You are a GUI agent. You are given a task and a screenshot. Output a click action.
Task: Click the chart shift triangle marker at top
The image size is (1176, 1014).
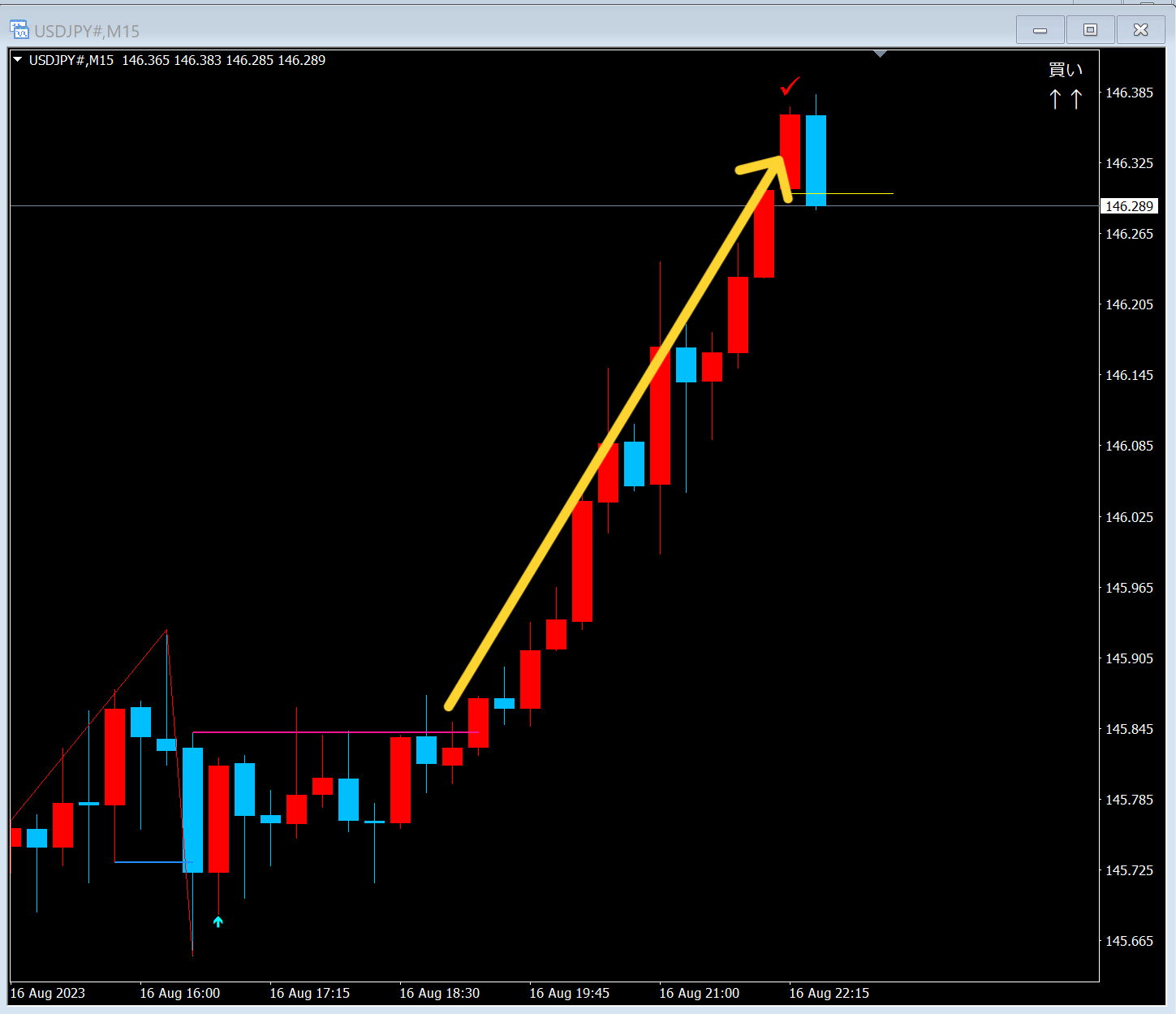[881, 54]
